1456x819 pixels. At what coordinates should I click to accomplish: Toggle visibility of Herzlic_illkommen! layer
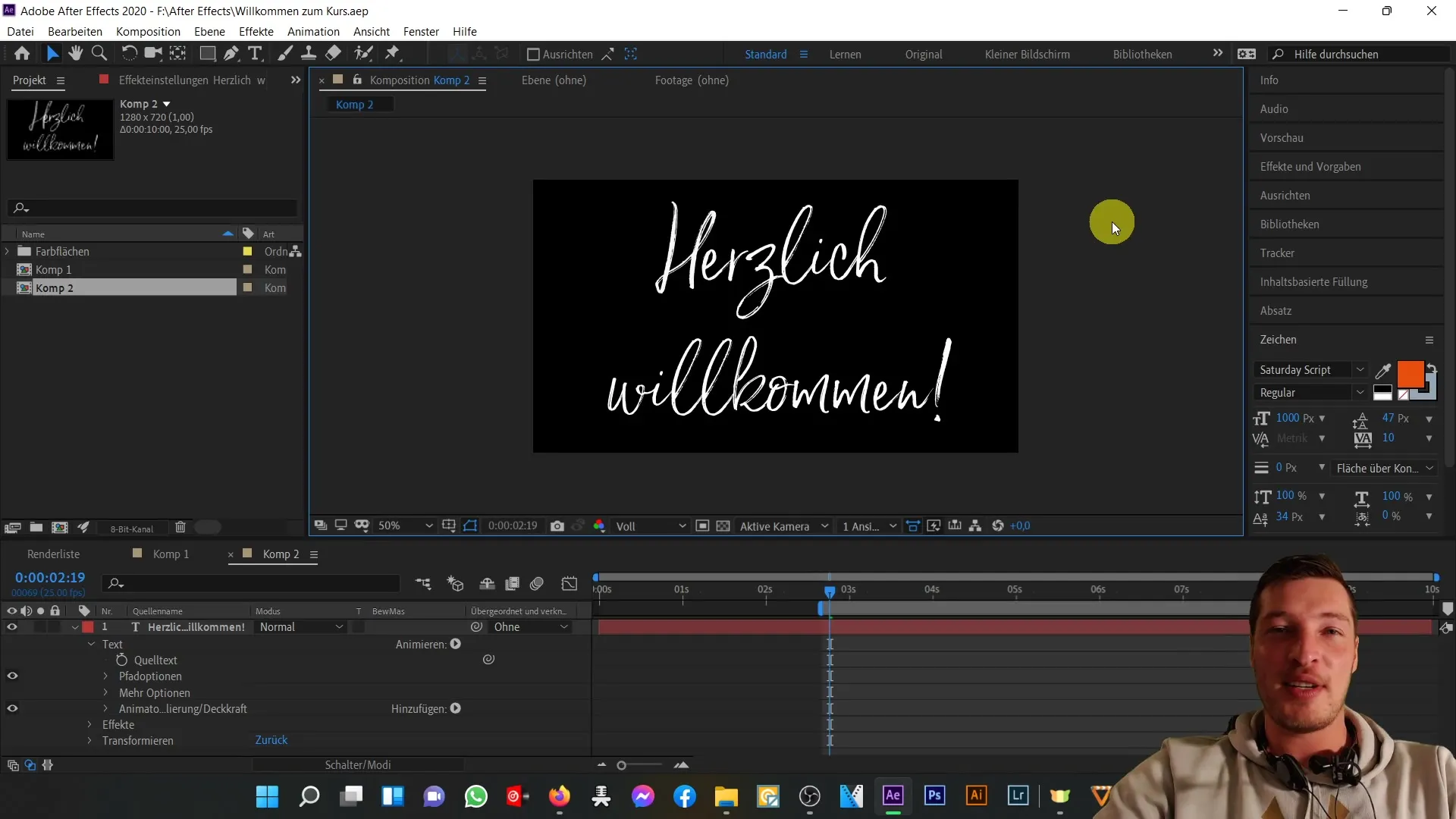pos(12,627)
